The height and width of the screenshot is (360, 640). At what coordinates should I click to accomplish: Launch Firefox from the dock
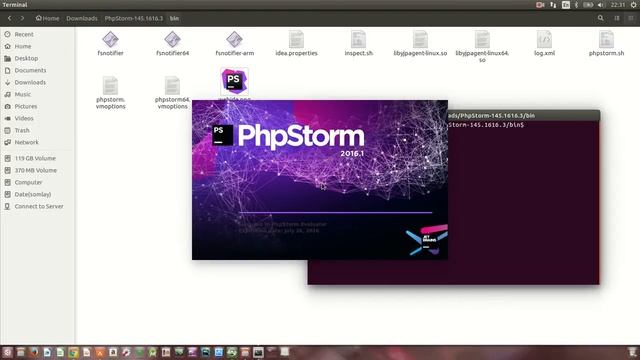coord(34,352)
